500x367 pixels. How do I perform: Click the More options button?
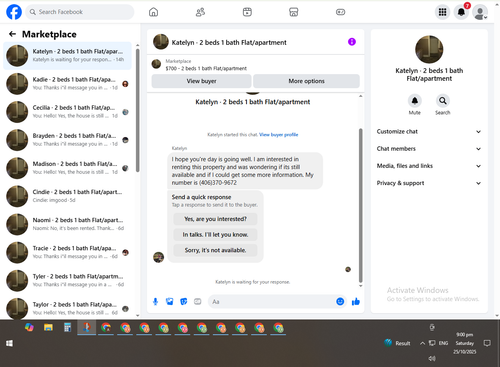306,81
